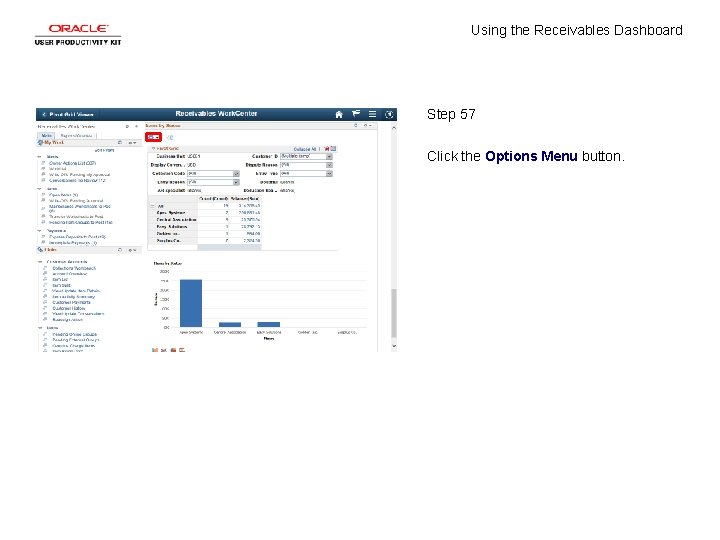Open the Collection Code dropdown
This screenshot has height=540, width=720.
[214, 174]
